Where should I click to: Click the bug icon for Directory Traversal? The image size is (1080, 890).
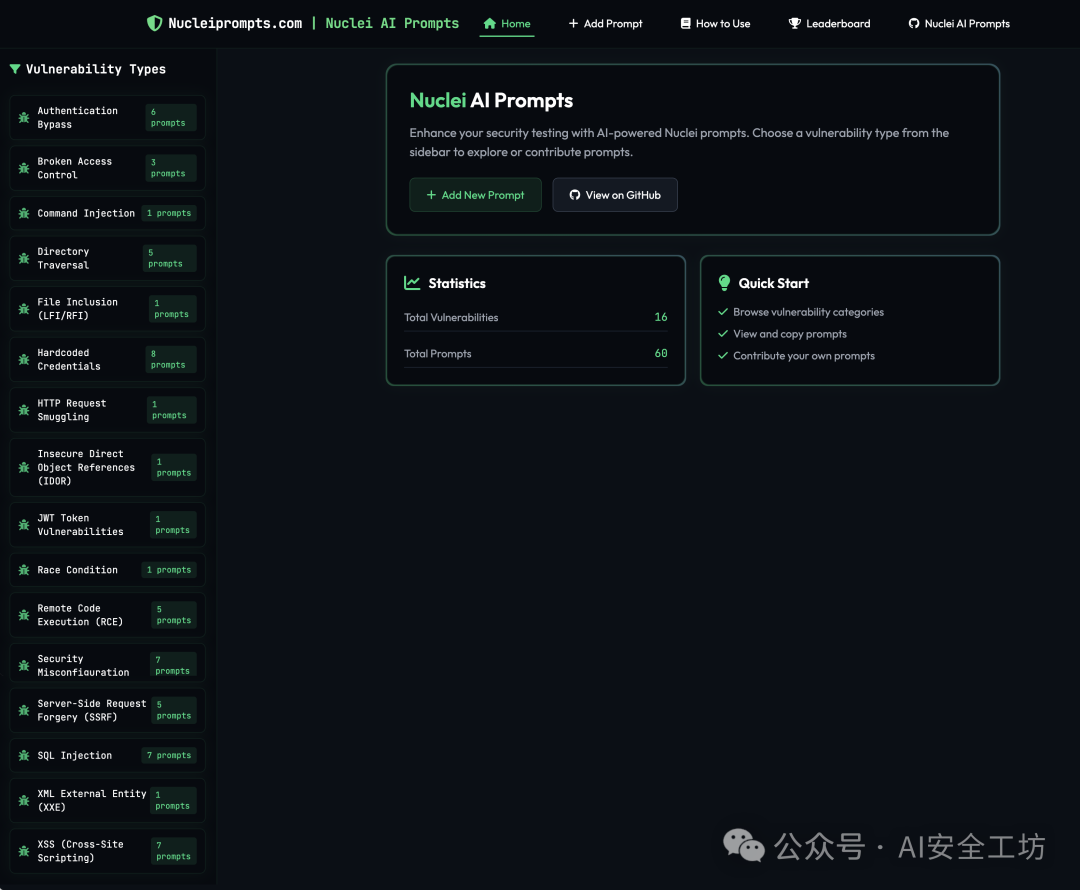click(24, 258)
